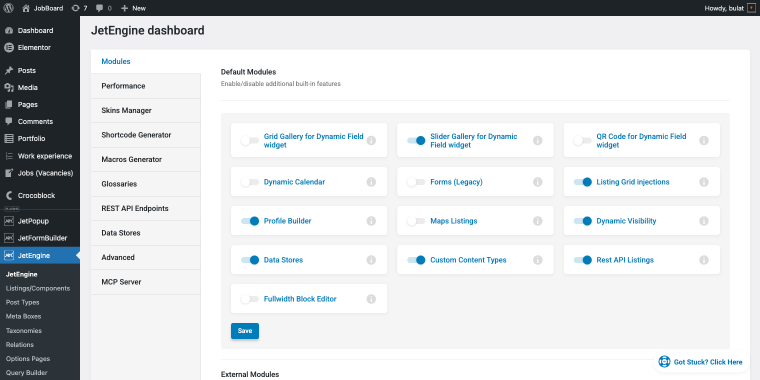Open the Query Builder submenu item

(x=27, y=373)
